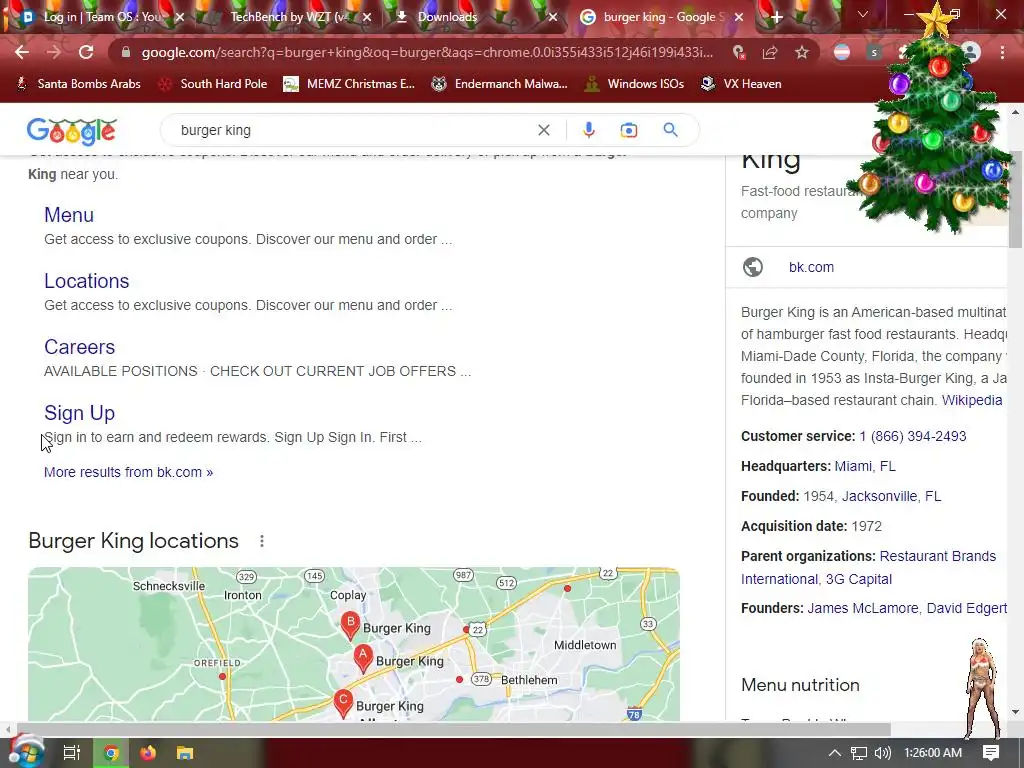Open the tab search dropdown arrow
This screenshot has height=768, width=1024.
(x=863, y=14)
